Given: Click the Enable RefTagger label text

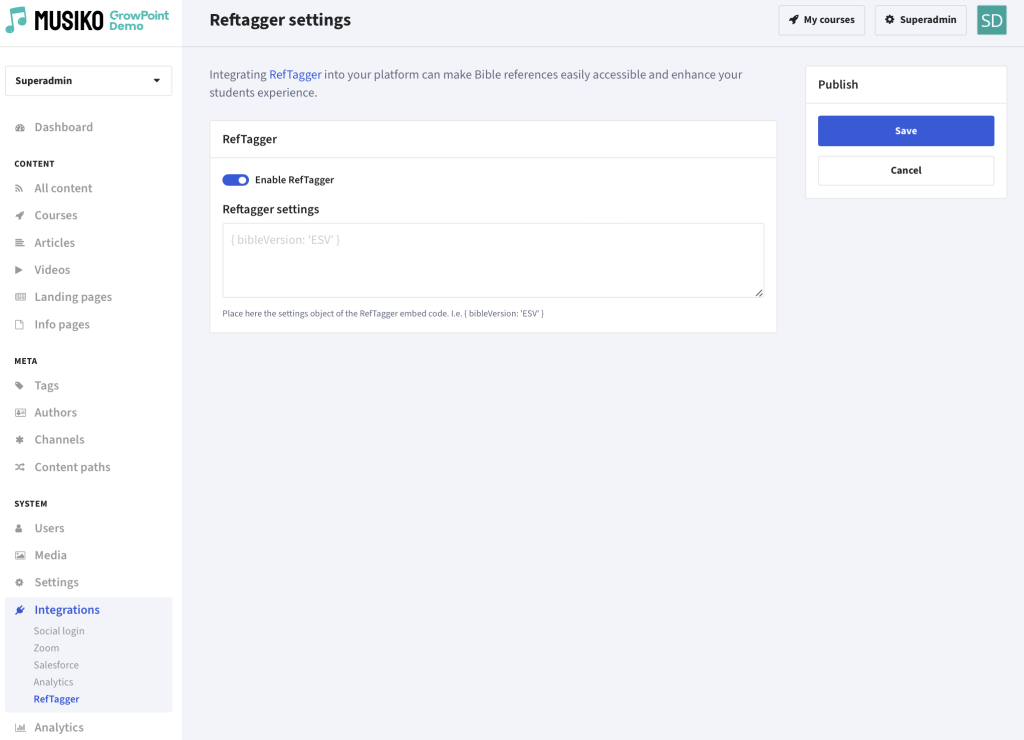Looking at the screenshot, I should (295, 180).
